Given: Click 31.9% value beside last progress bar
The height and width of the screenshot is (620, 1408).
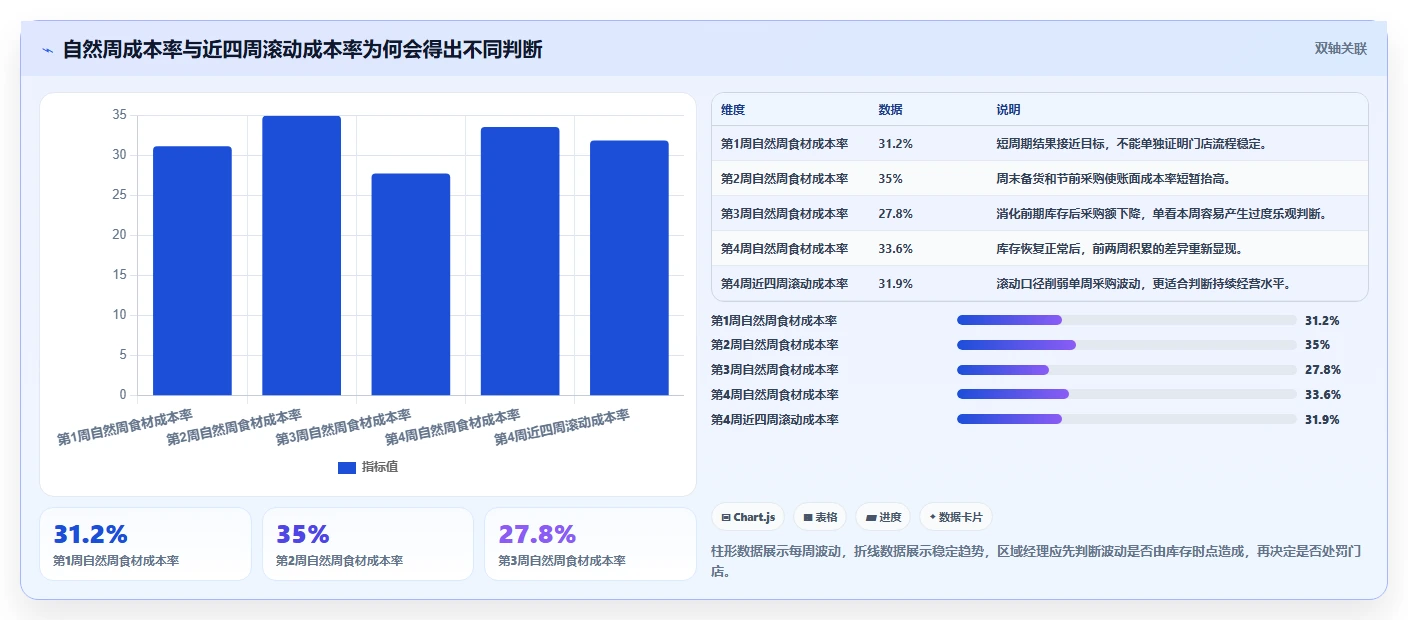Looking at the screenshot, I should click(1322, 420).
